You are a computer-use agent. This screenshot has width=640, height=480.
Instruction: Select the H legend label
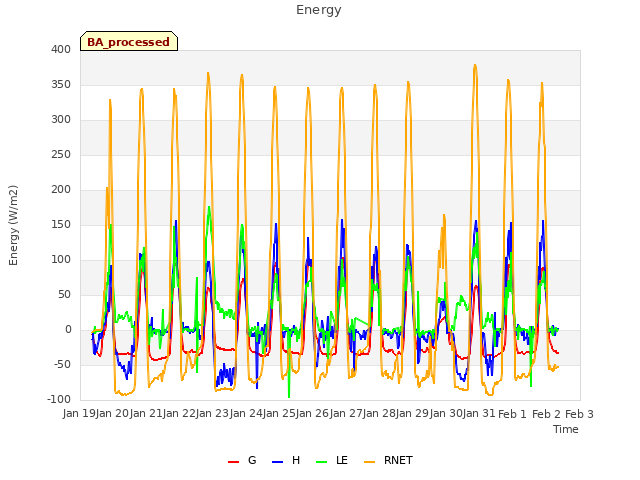296,460
